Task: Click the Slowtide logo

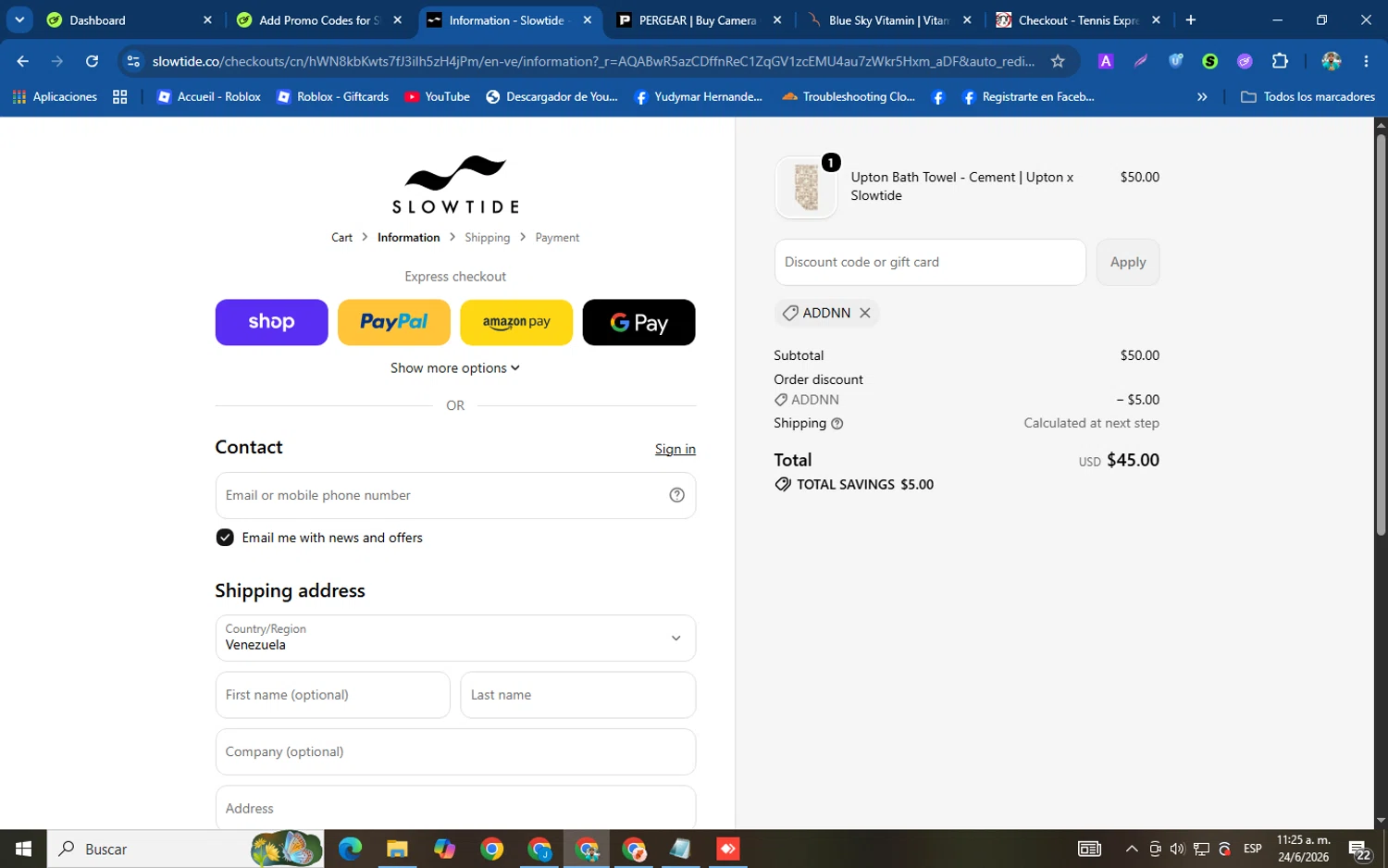Action: coord(455,184)
